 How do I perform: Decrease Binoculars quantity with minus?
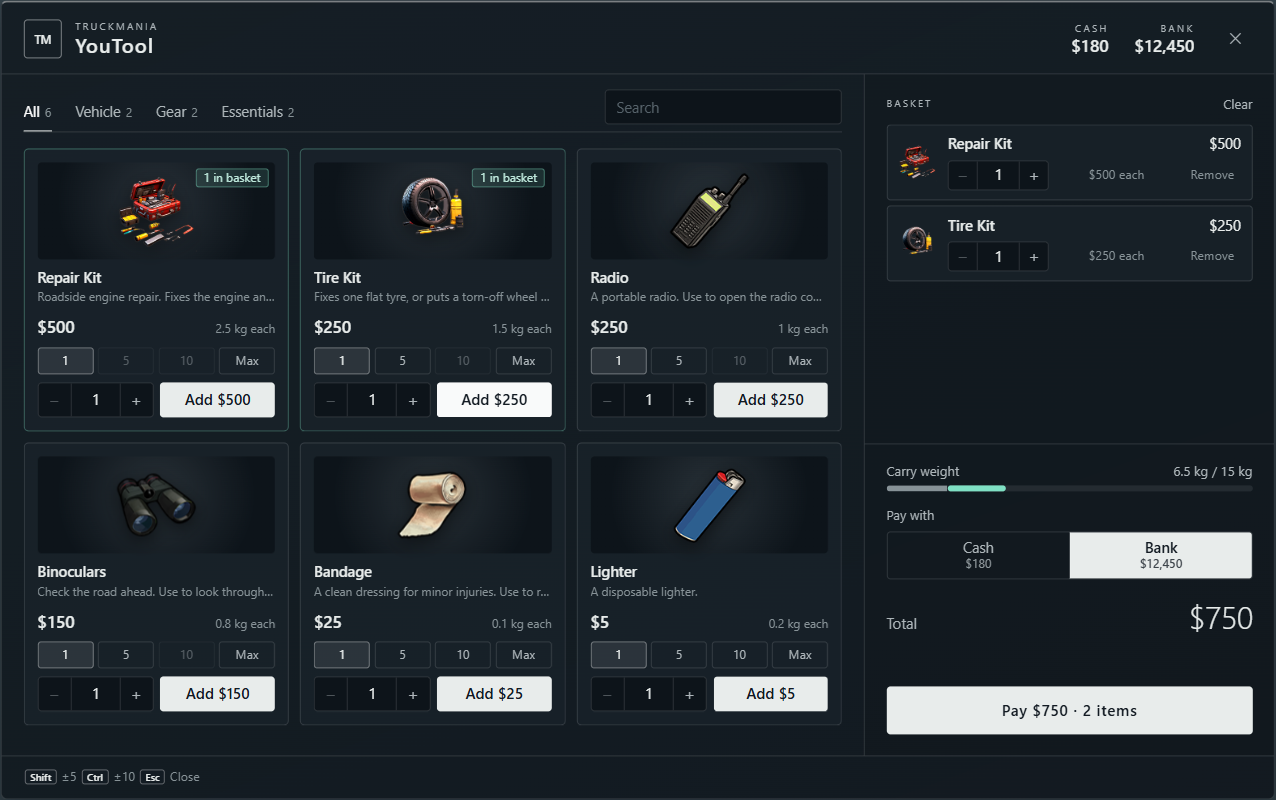[x=54, y=694]
